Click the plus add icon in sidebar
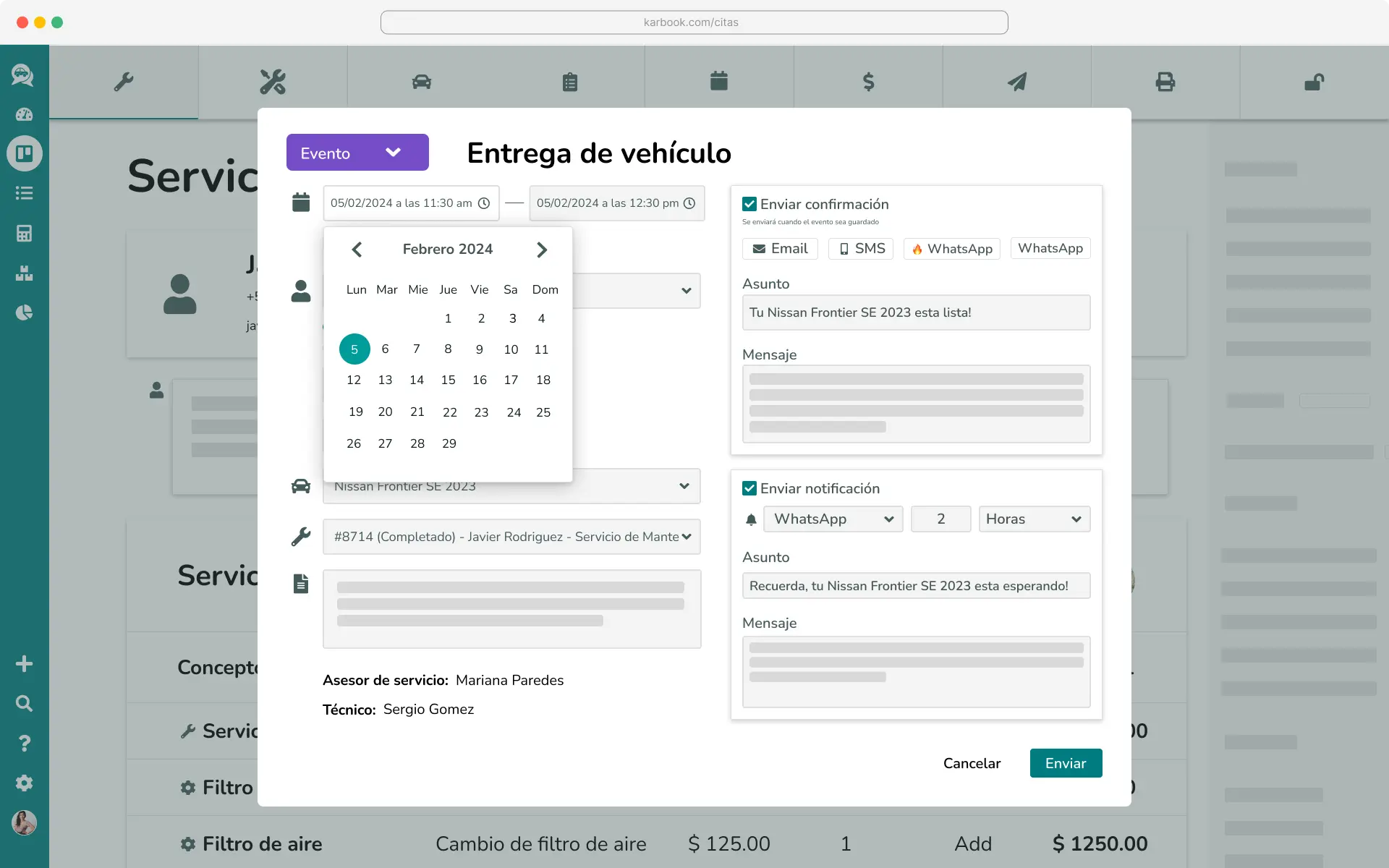The height and width of the screenshot is (868, 1389). (24, 664)
